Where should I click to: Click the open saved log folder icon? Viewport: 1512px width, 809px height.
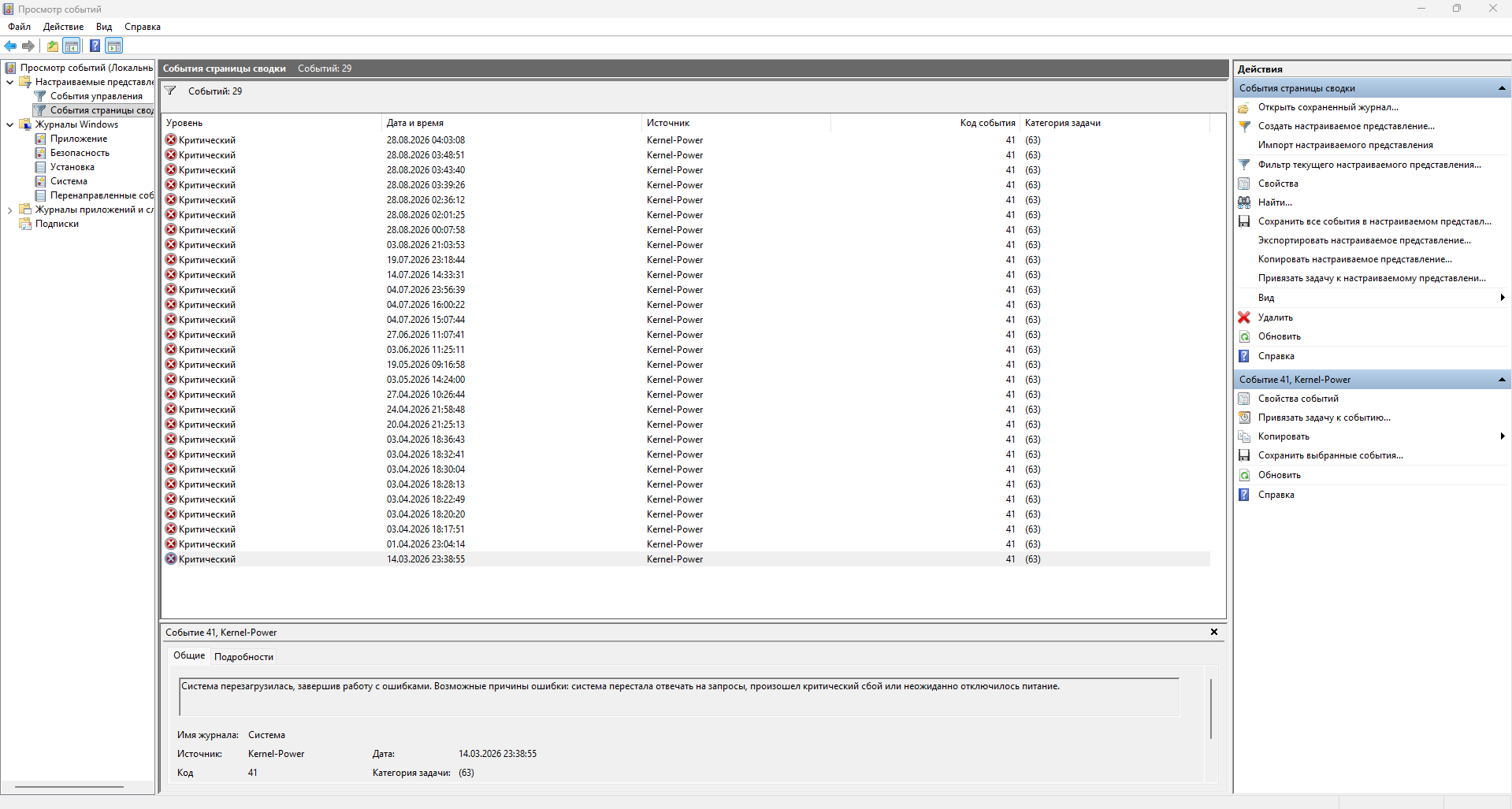click(x=1244, y=107)
